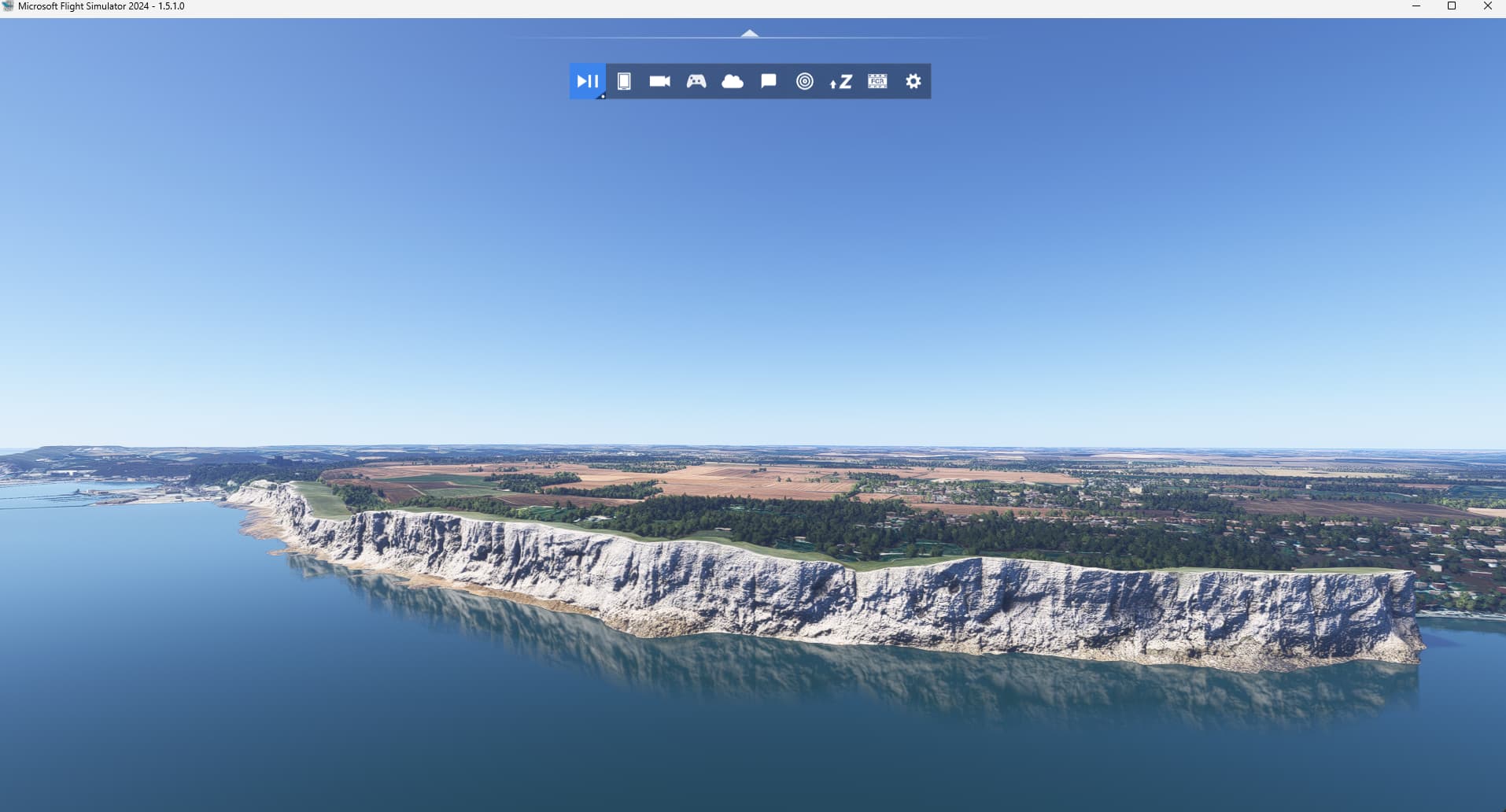
Task: Open the objectives target icon
Action: pyautogui.click(x=805, y=81)
